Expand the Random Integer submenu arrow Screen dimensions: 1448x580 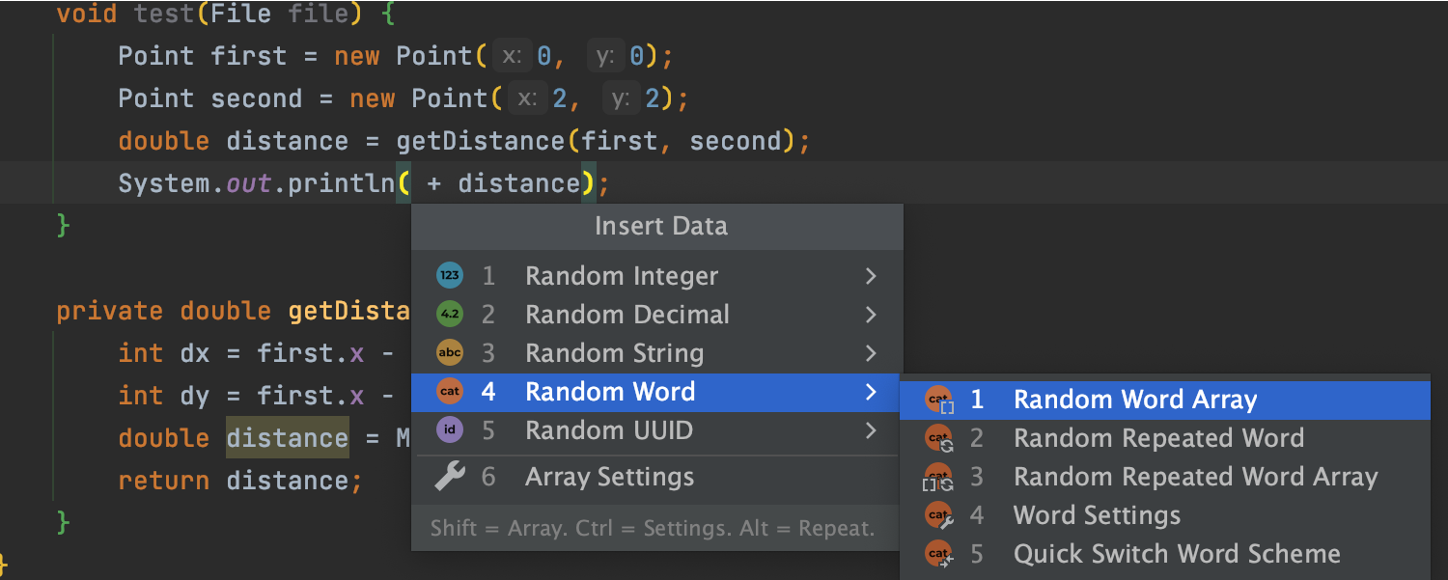point(871,276)
